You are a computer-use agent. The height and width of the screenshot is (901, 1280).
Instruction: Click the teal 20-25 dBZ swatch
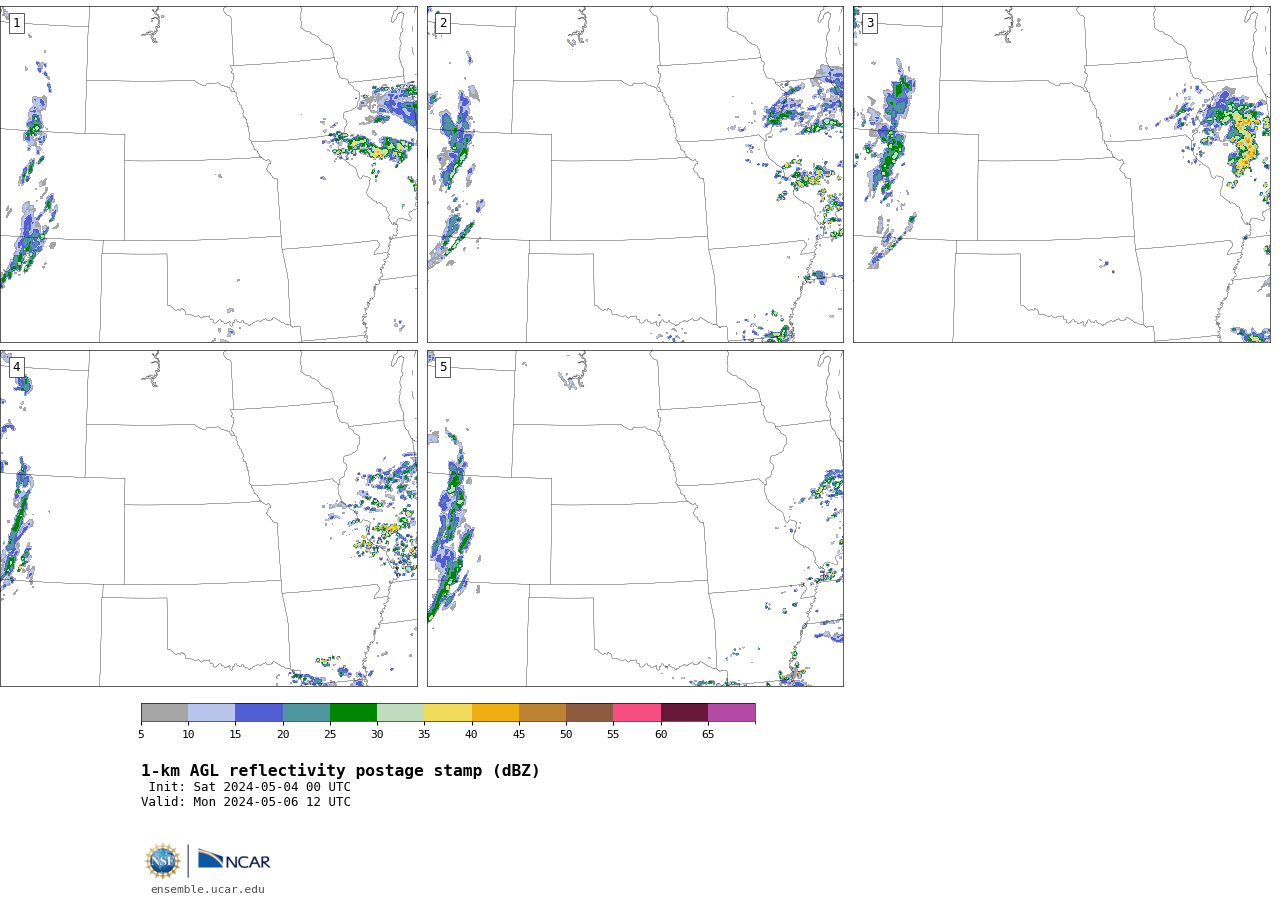click(x=306, y=713)
